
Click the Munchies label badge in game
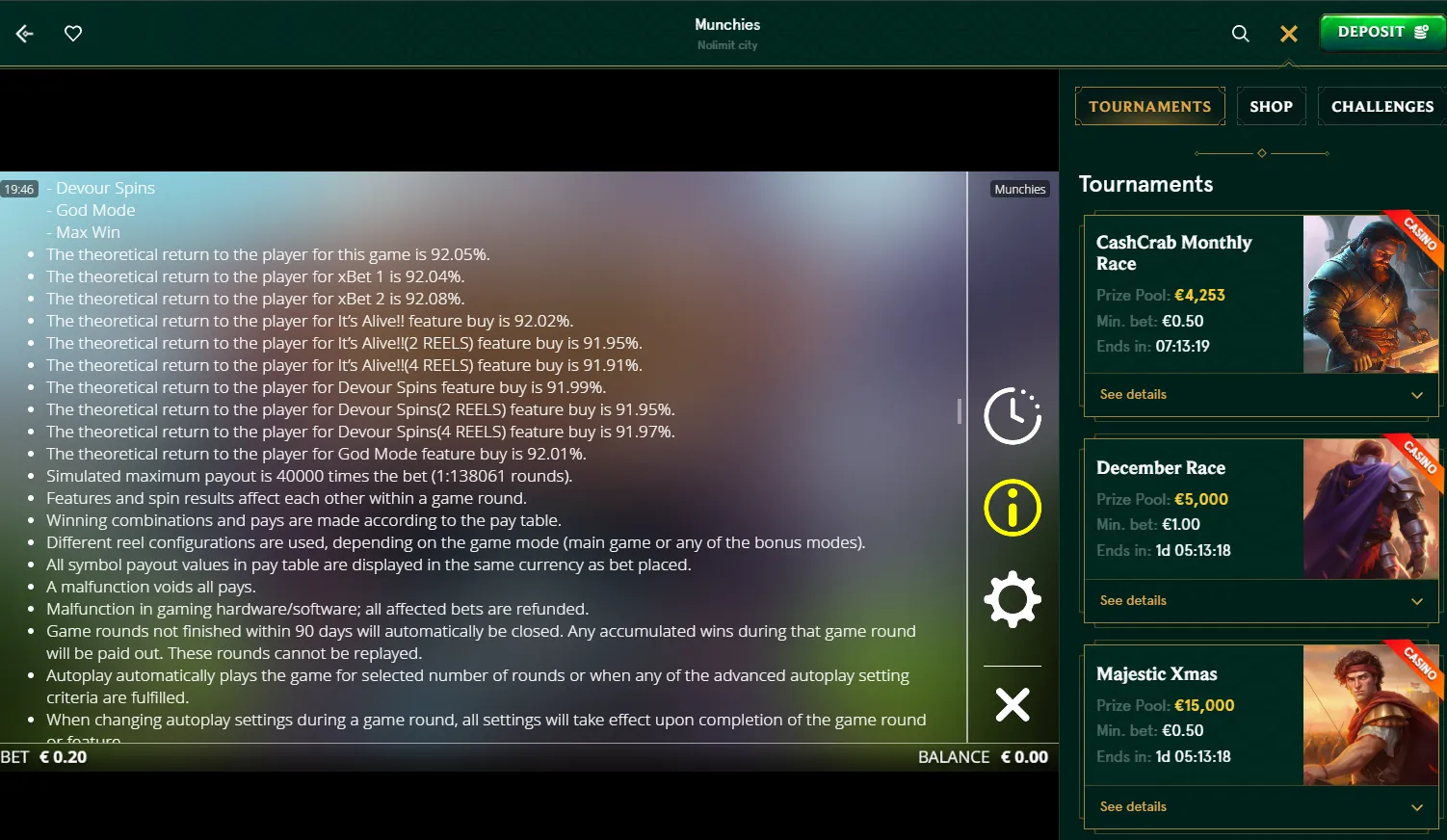tap(1020, 190)
